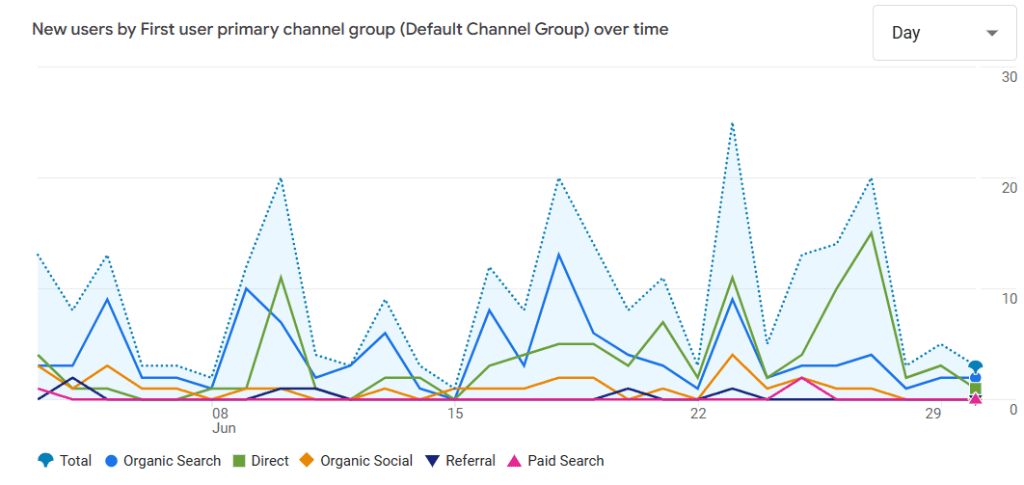Screen dimensions: 1024x485
Task: Click the Direct line's highest peak near 15
Action: click(x=871, y=233)
